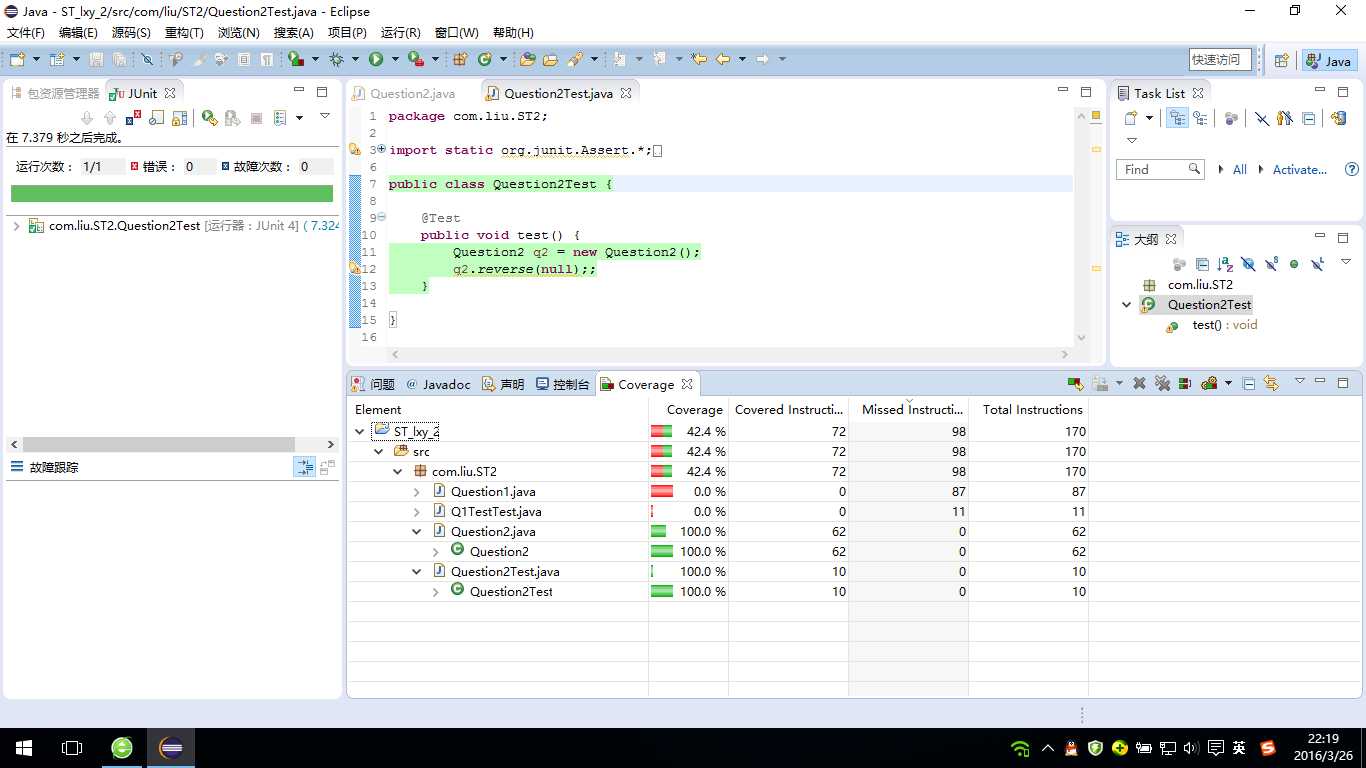Click the Find field in Task List
This screenshot has height=768, width=1366.
click(1160, 169)
